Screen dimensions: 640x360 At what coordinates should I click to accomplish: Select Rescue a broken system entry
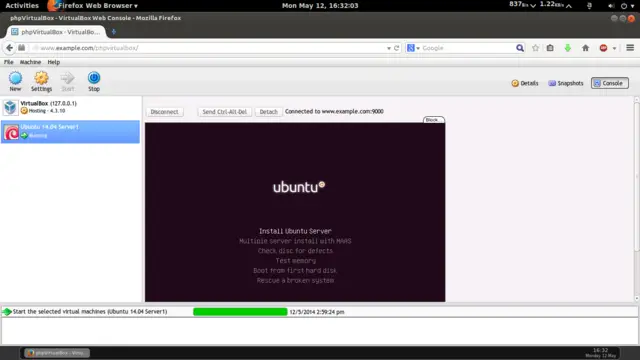295,280
